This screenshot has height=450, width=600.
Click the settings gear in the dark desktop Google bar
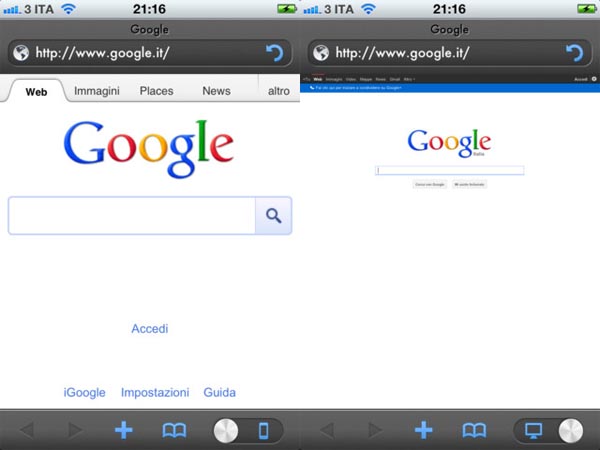(x=594, y=79)
